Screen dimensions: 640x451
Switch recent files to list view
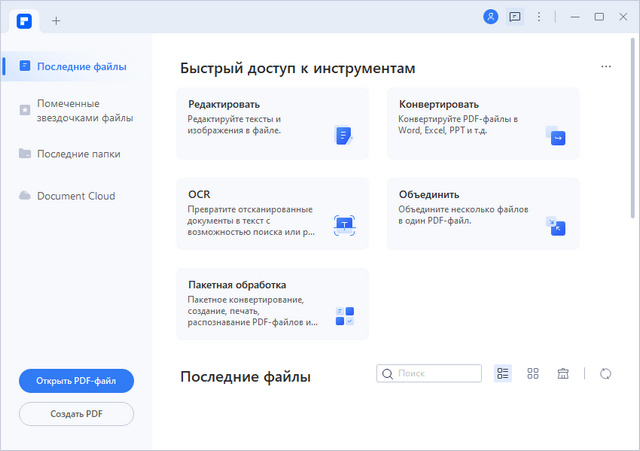(x=503, y=374)
